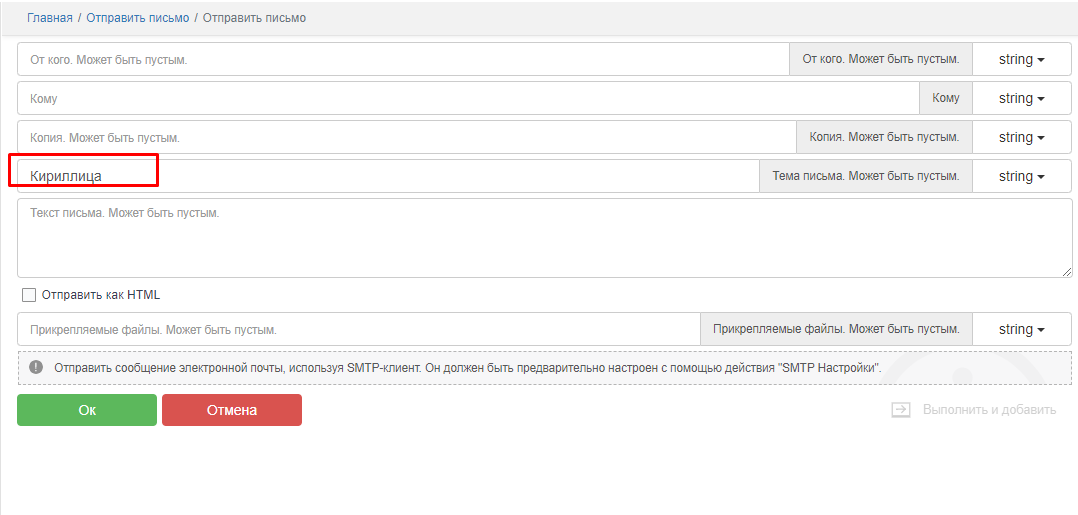This screenshot has height=515, width=1078.
Task: Go to Главная in the breadcrumb
Action: tap(49, 18)
